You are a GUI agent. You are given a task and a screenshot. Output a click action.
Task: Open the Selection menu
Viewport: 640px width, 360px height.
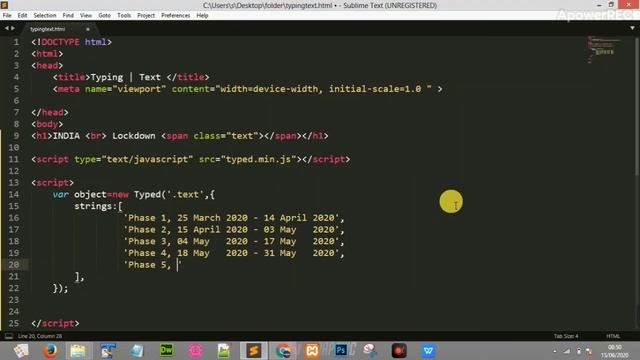tap(45, 16)
